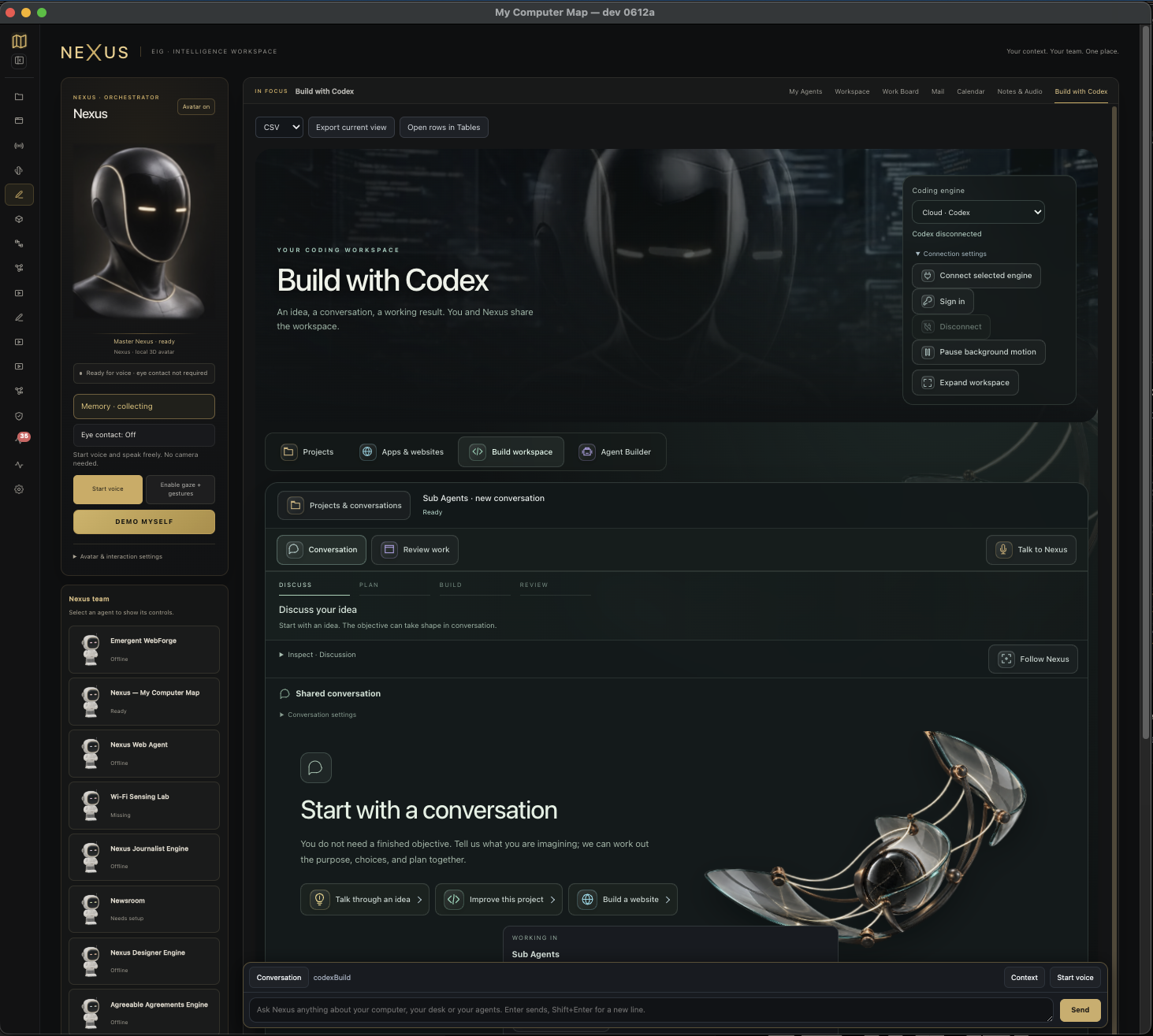Click the Send button
The width and height of the screenshot is (1153, 1036).
pyautogui.click(x=1080, y=1010)
